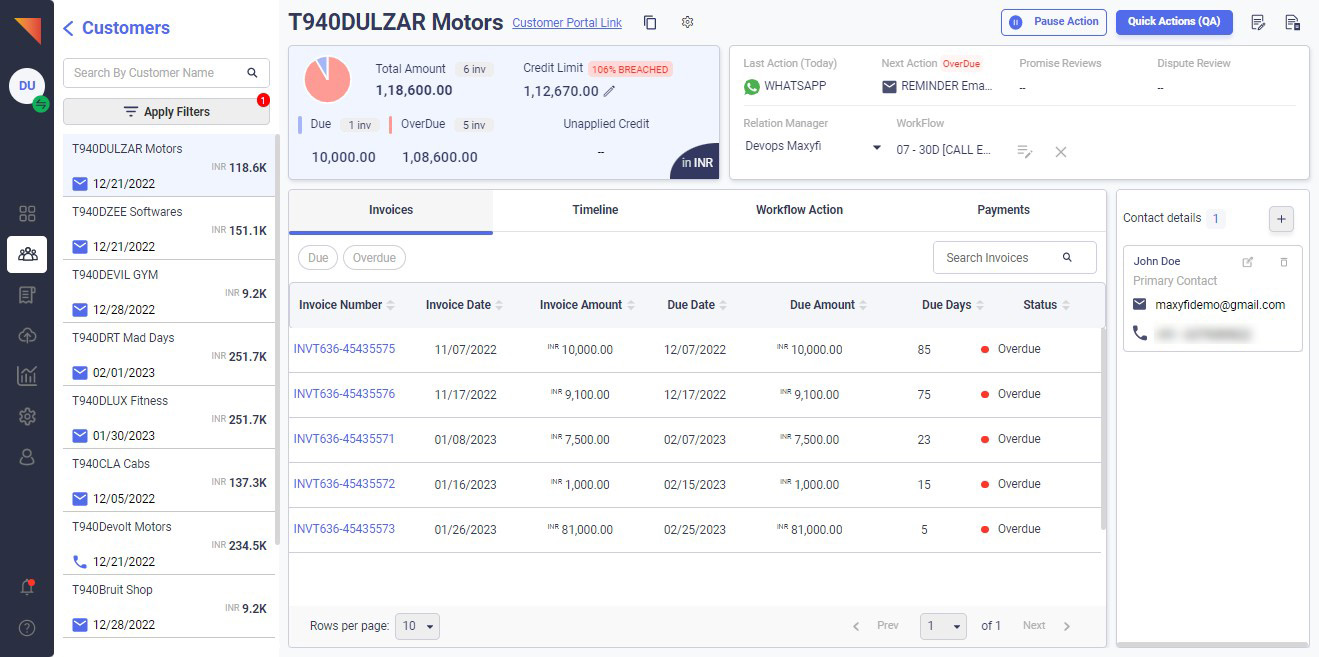Click the Quick Actions (QA) button
1319x657 pixels.
(1174, 22)
